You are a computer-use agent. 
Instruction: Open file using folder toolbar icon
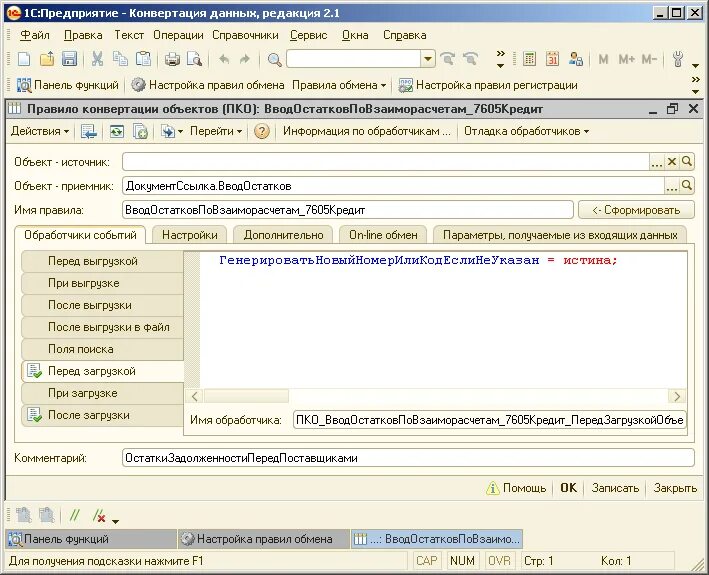[47, 59]
